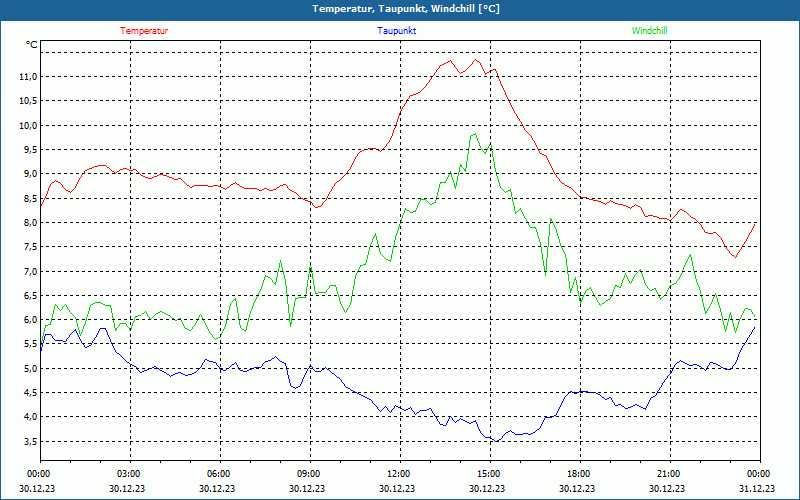Click the 15:00 time axis label
The image size is (800, 500).
pos(490,474)
